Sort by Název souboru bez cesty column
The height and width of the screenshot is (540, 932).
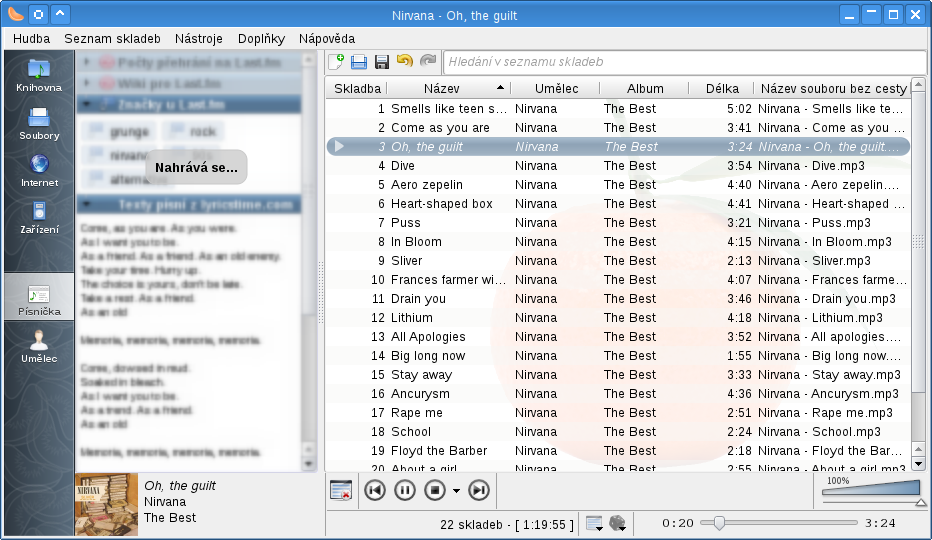(x=832, y=89)
